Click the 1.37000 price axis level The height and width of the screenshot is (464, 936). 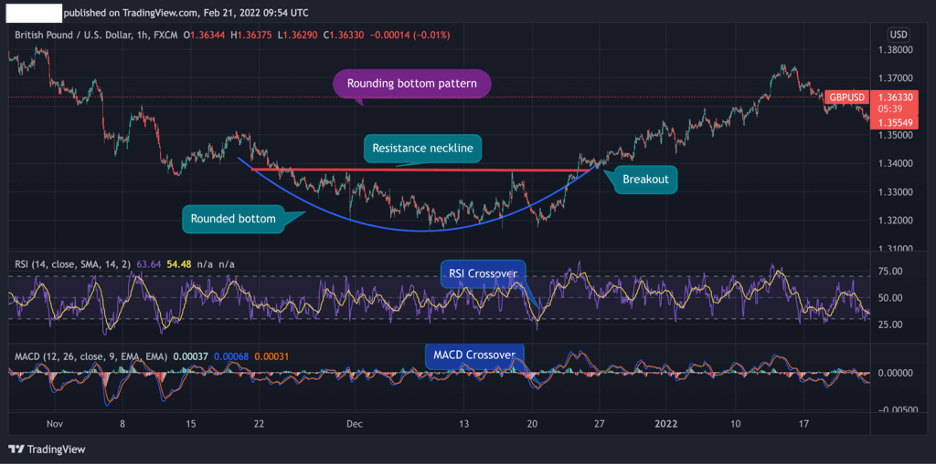click(897, 78)
